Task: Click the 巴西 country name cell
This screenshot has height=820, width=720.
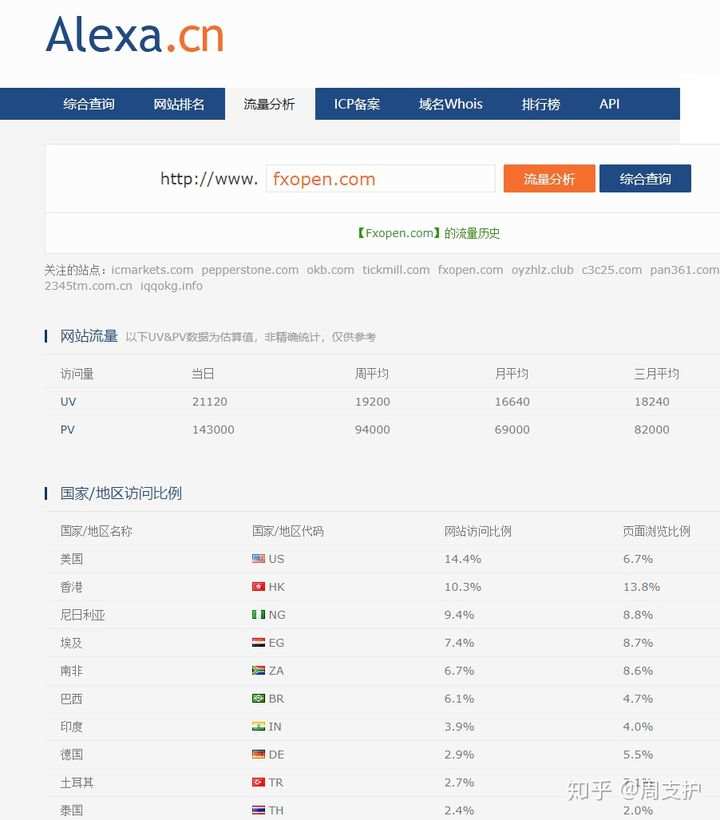Action: (x=72, y=698)
